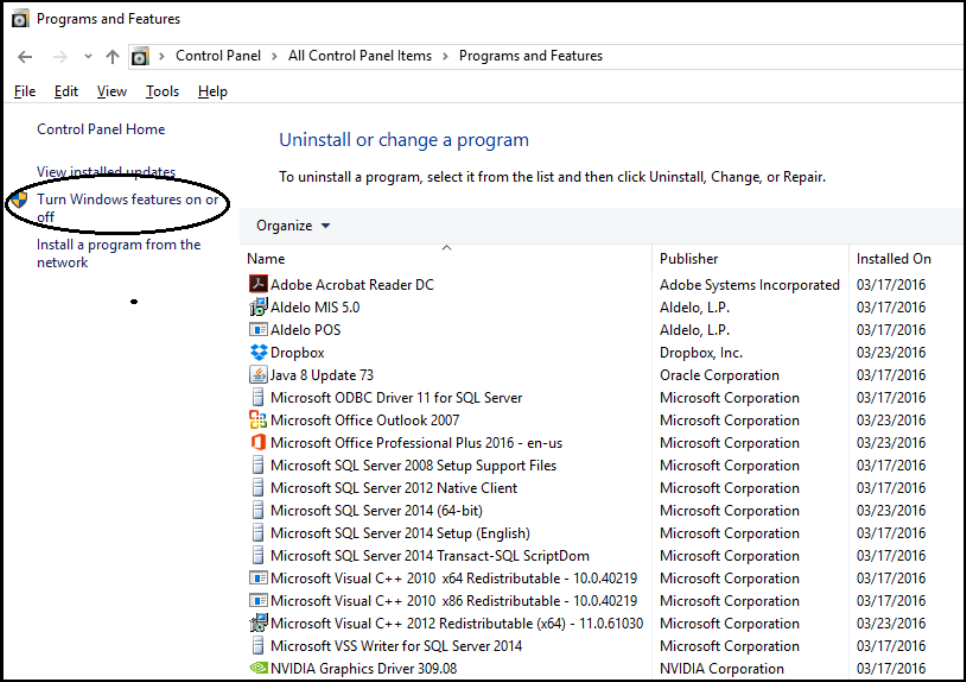The width and height of the screenshot is (966, 682).
Task: Click Dropbox, Inc. publisher cell
Action: tap(701, 353)
